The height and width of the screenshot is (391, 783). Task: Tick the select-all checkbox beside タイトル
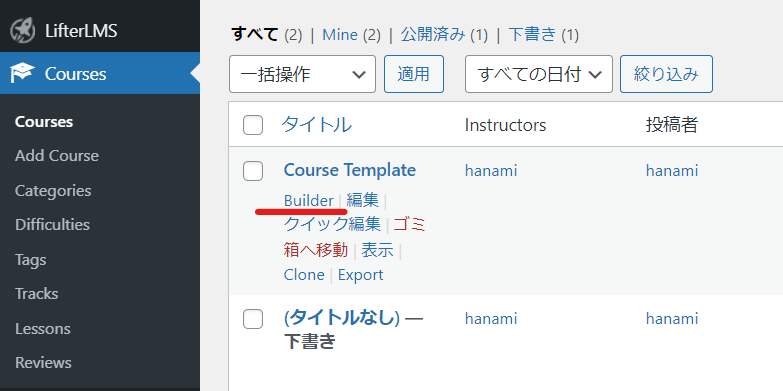point(253,125)
